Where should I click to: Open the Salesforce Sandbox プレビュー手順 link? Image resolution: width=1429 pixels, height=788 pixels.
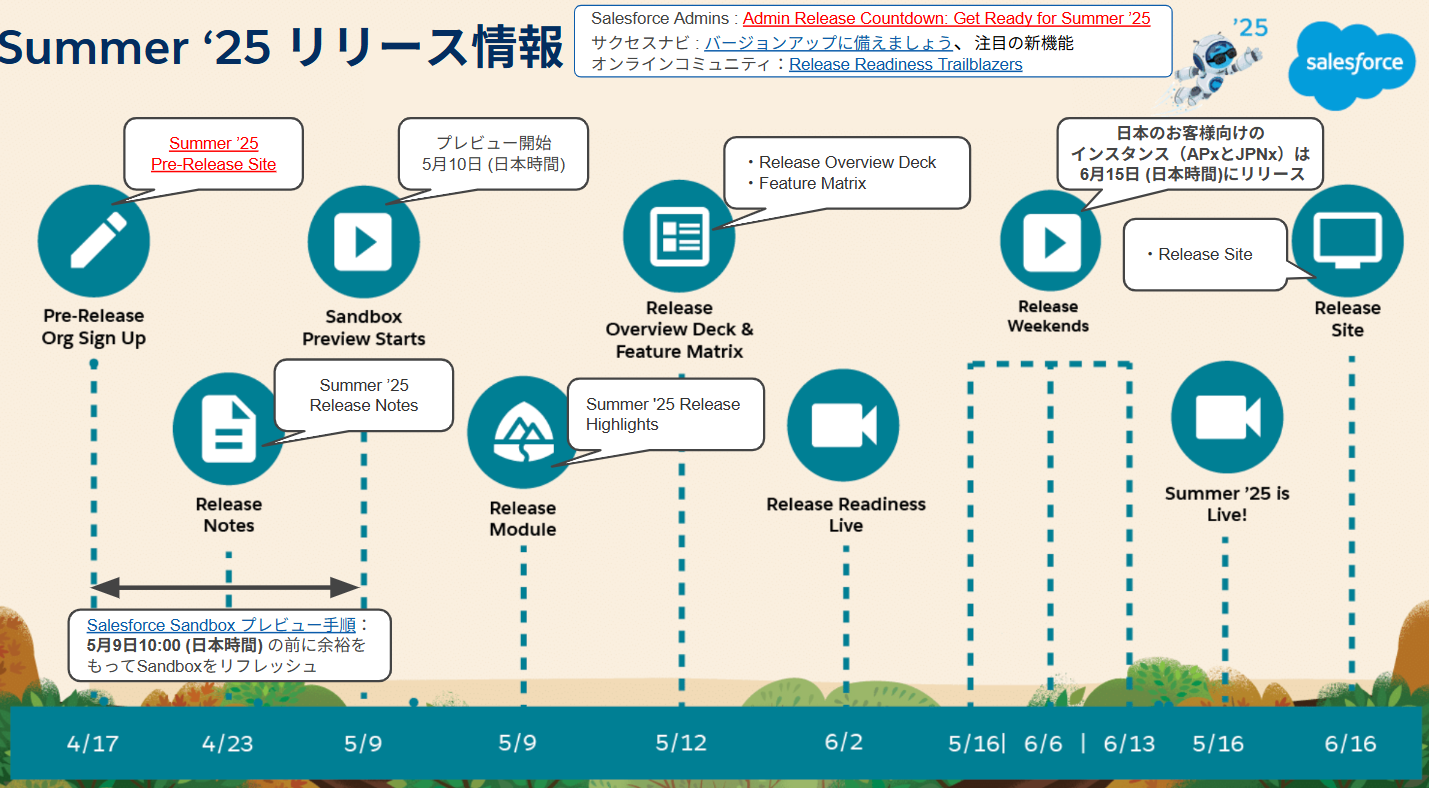coord(221,625)
